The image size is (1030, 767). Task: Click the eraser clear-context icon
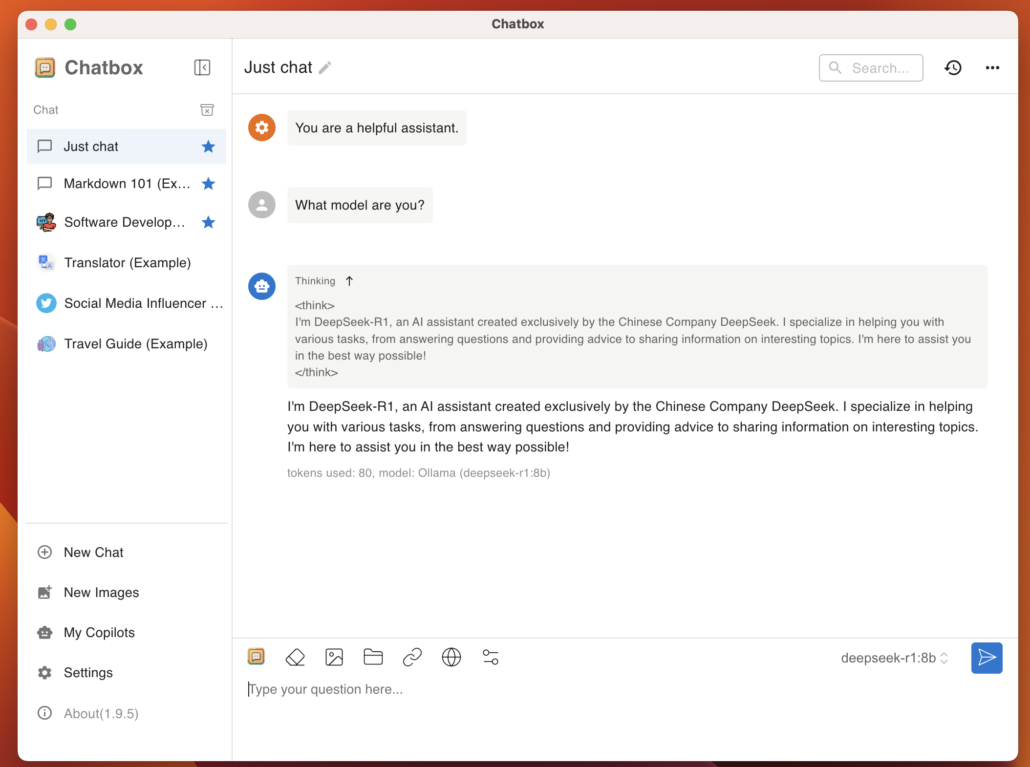click(295, 657)
